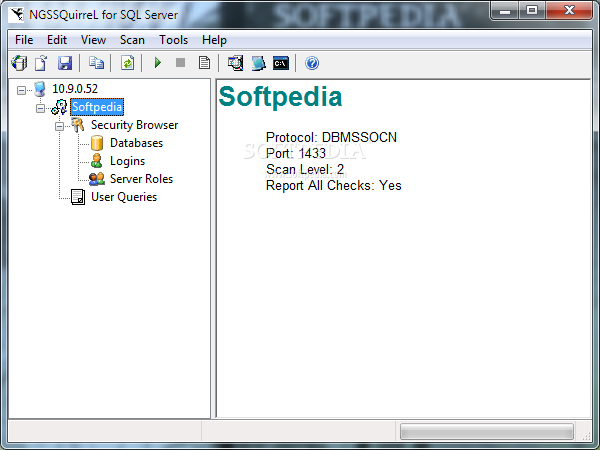
Task: Click the 'Port: 1433' text
Action: tap(296, 153)
